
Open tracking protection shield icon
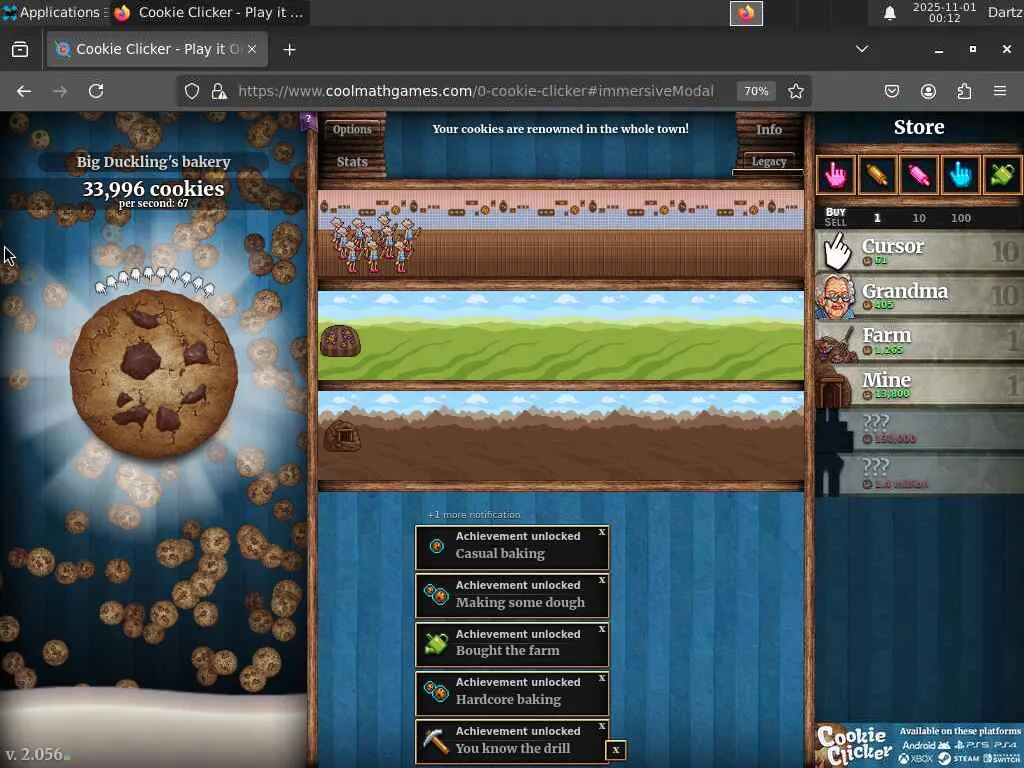click(191, 91)
